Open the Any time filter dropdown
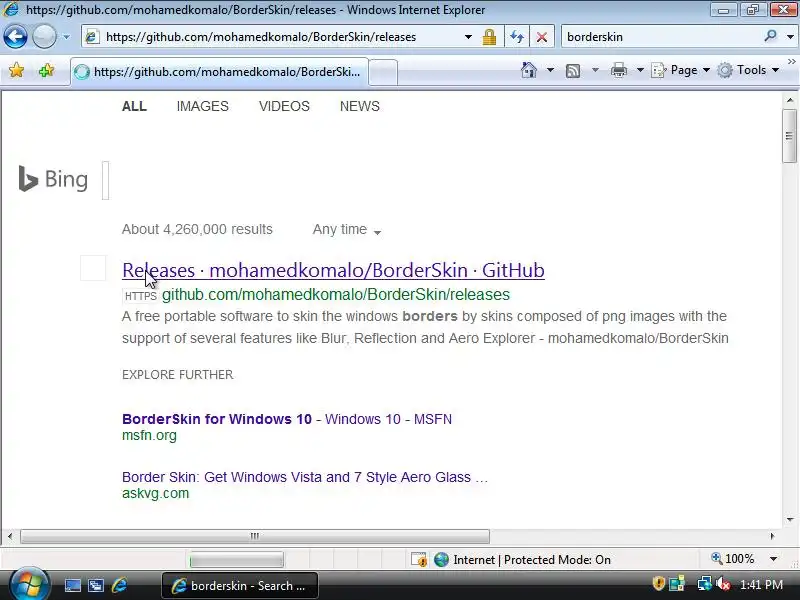This screenshot has width=800, height=600. point(347,230)
